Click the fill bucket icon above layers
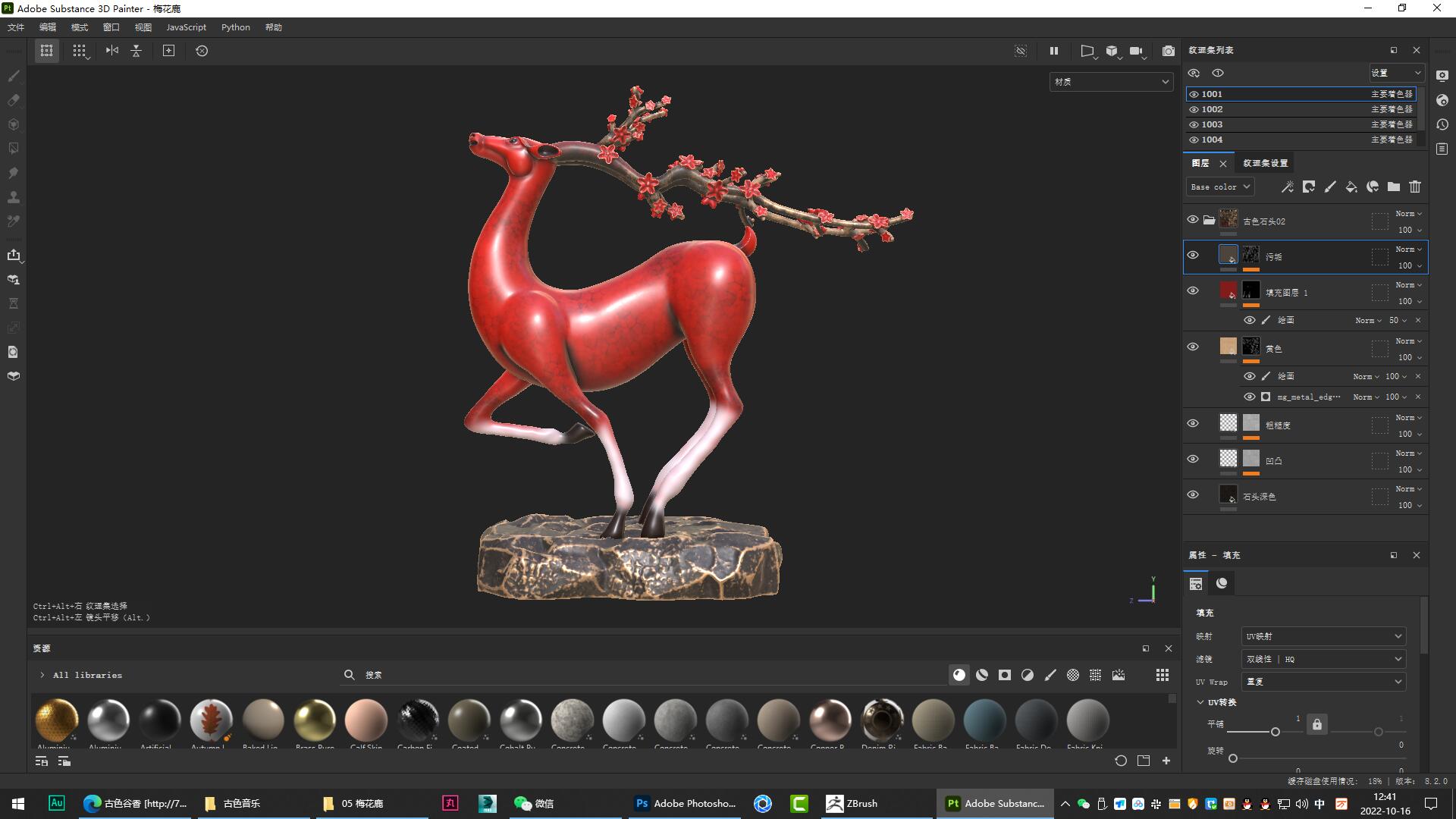Image resolution: width=1456 pixels, height=819 pixels. (1351, 187)
